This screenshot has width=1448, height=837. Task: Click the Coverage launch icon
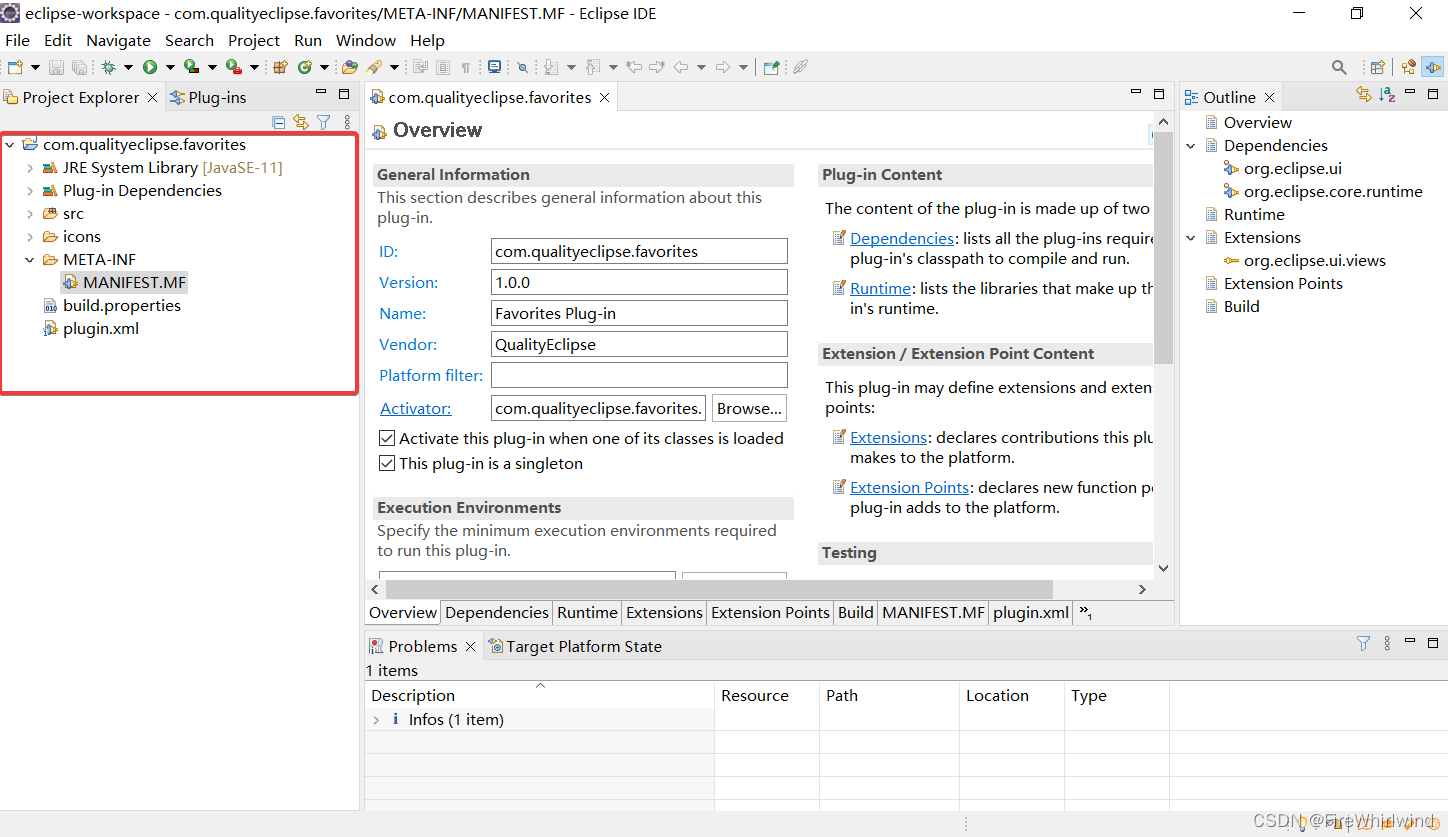(191, 67)
